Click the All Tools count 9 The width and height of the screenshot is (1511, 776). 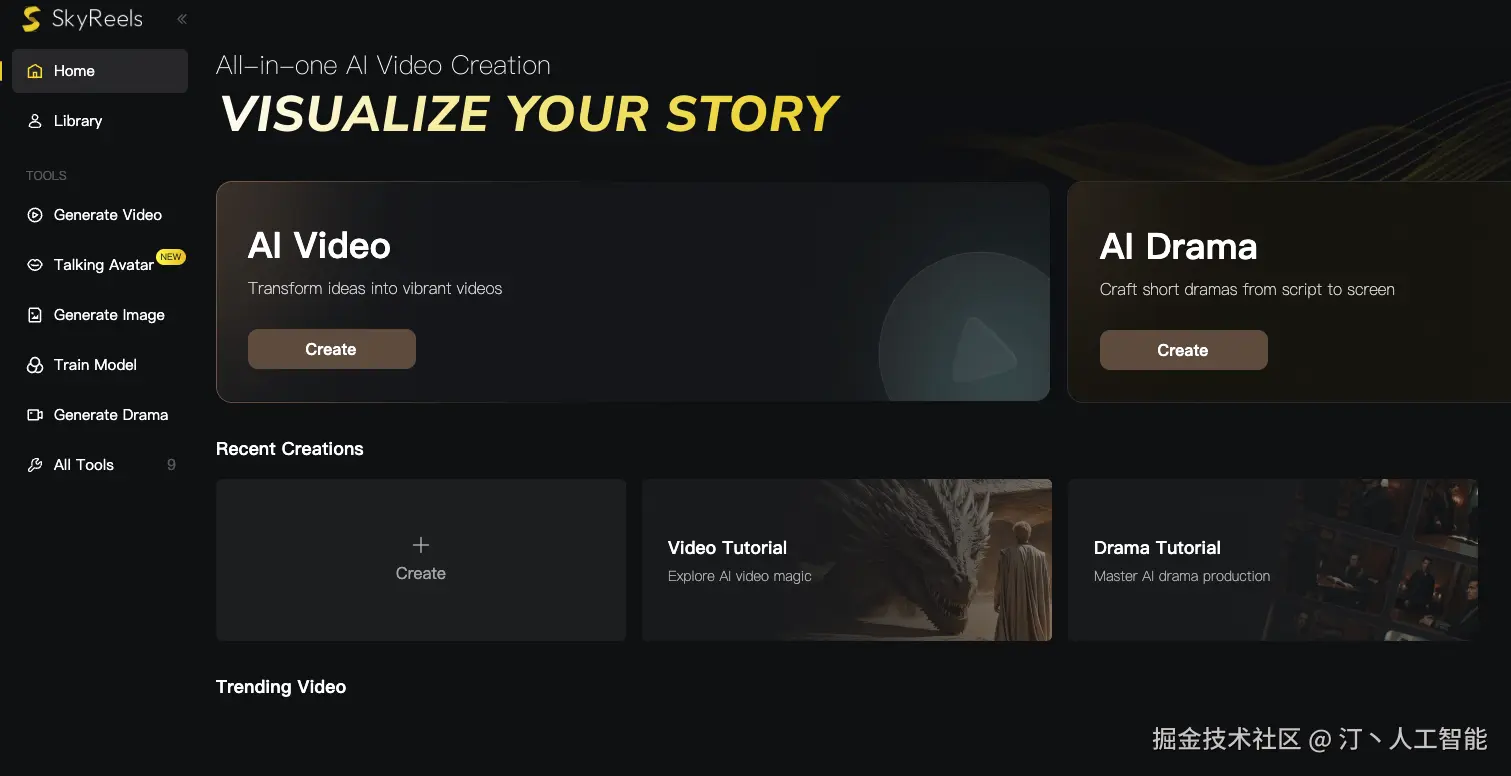point(171,465)
